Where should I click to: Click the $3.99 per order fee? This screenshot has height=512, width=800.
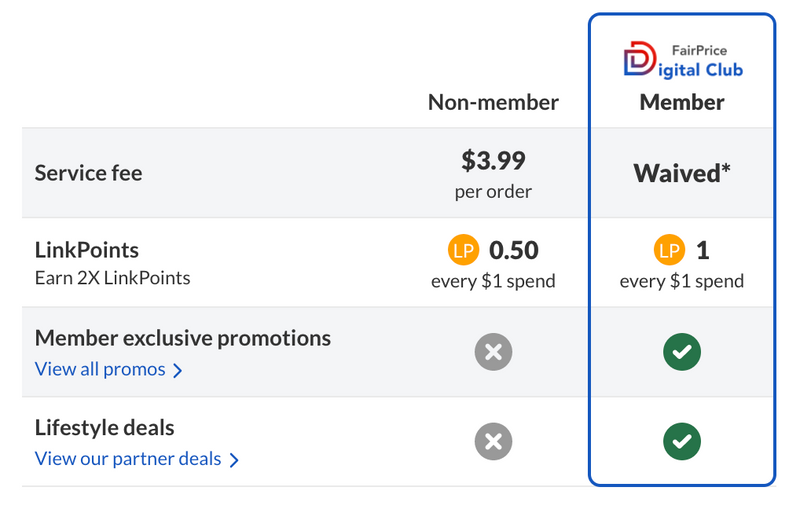pos(493,174)
